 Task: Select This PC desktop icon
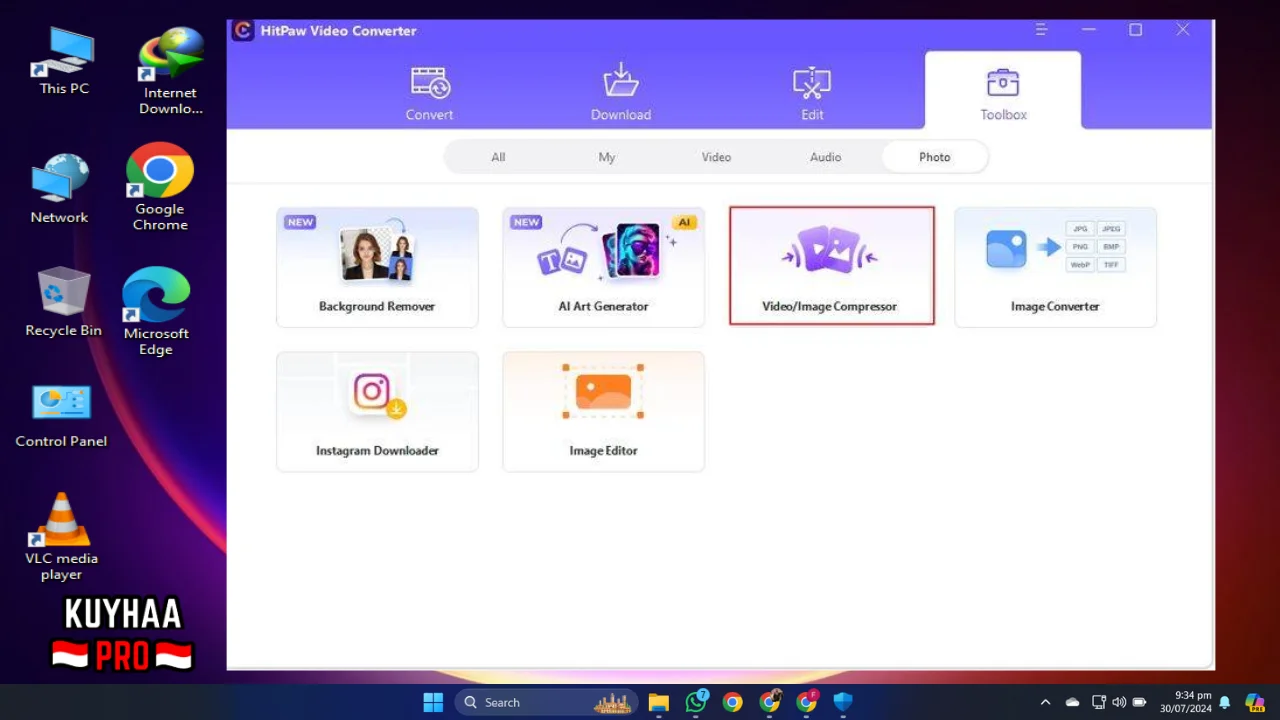(x=64, y=61)
